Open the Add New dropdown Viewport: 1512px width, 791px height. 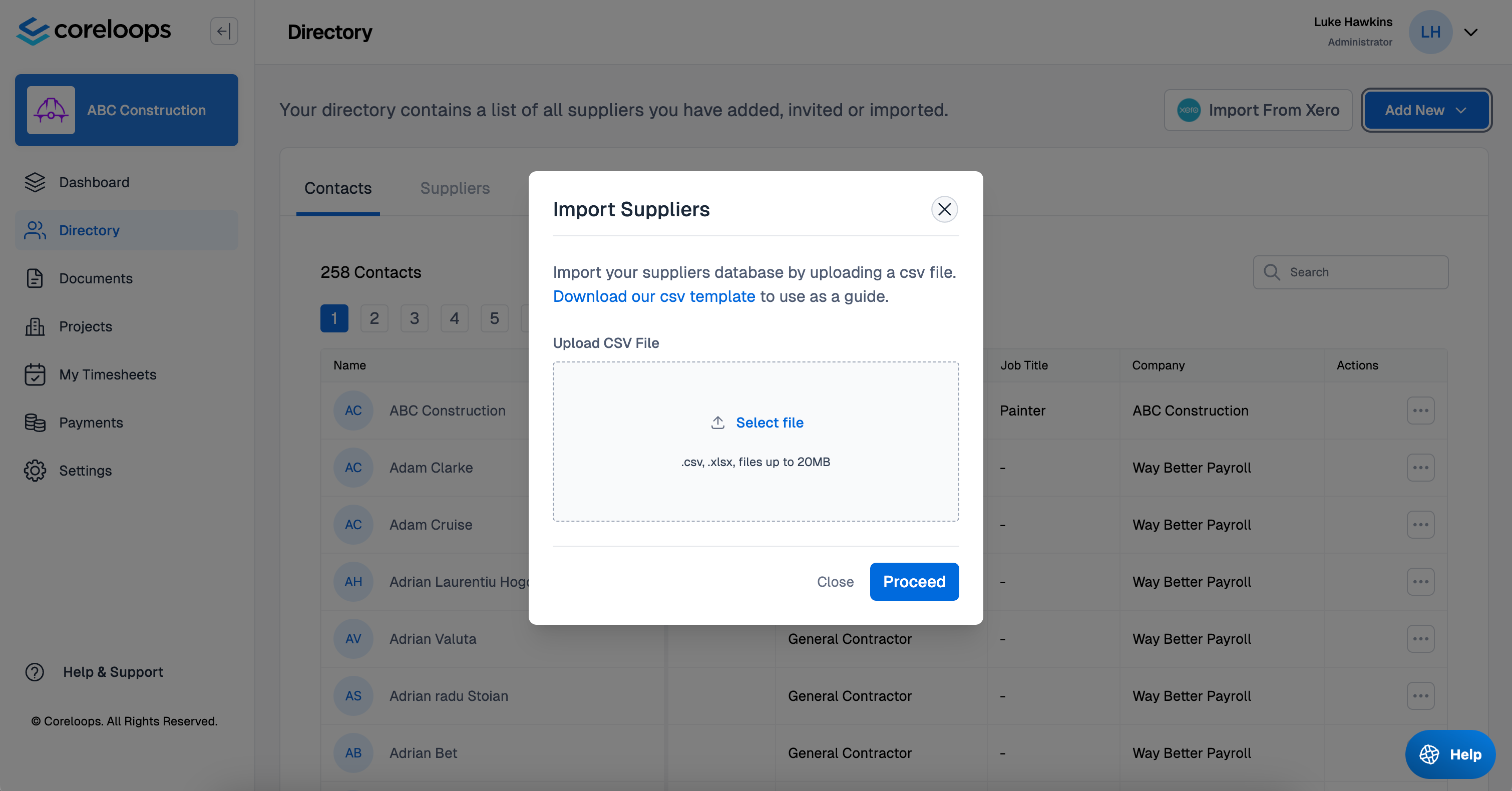coord(1426,110)
